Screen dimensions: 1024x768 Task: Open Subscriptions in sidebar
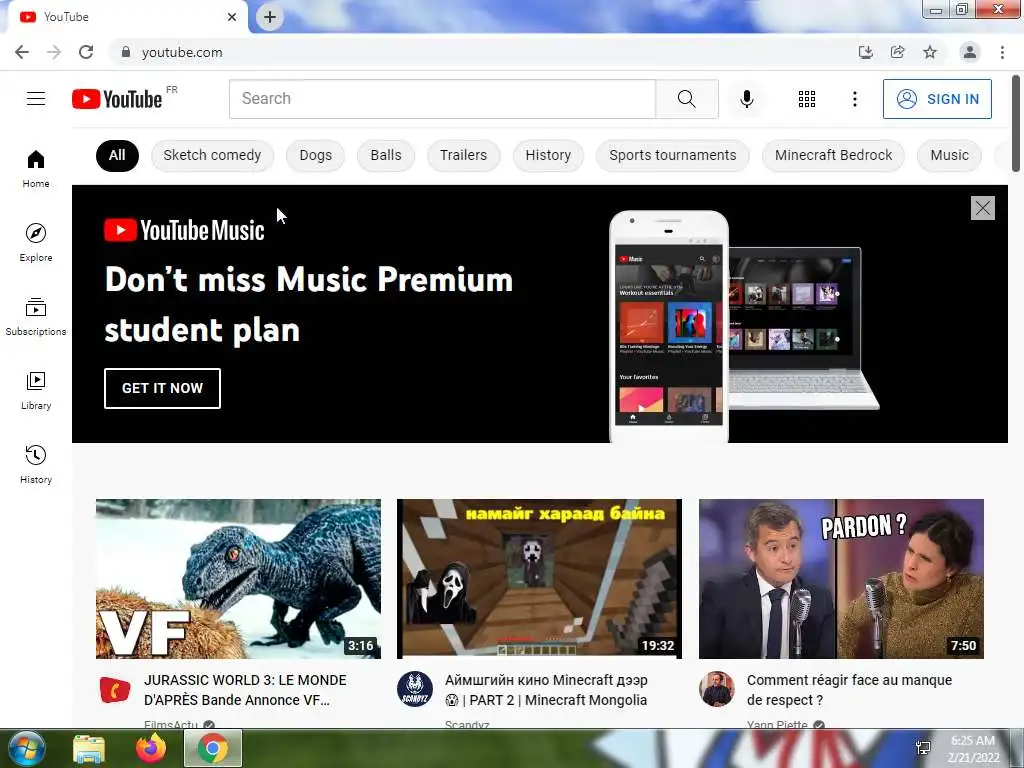[36, 317]
